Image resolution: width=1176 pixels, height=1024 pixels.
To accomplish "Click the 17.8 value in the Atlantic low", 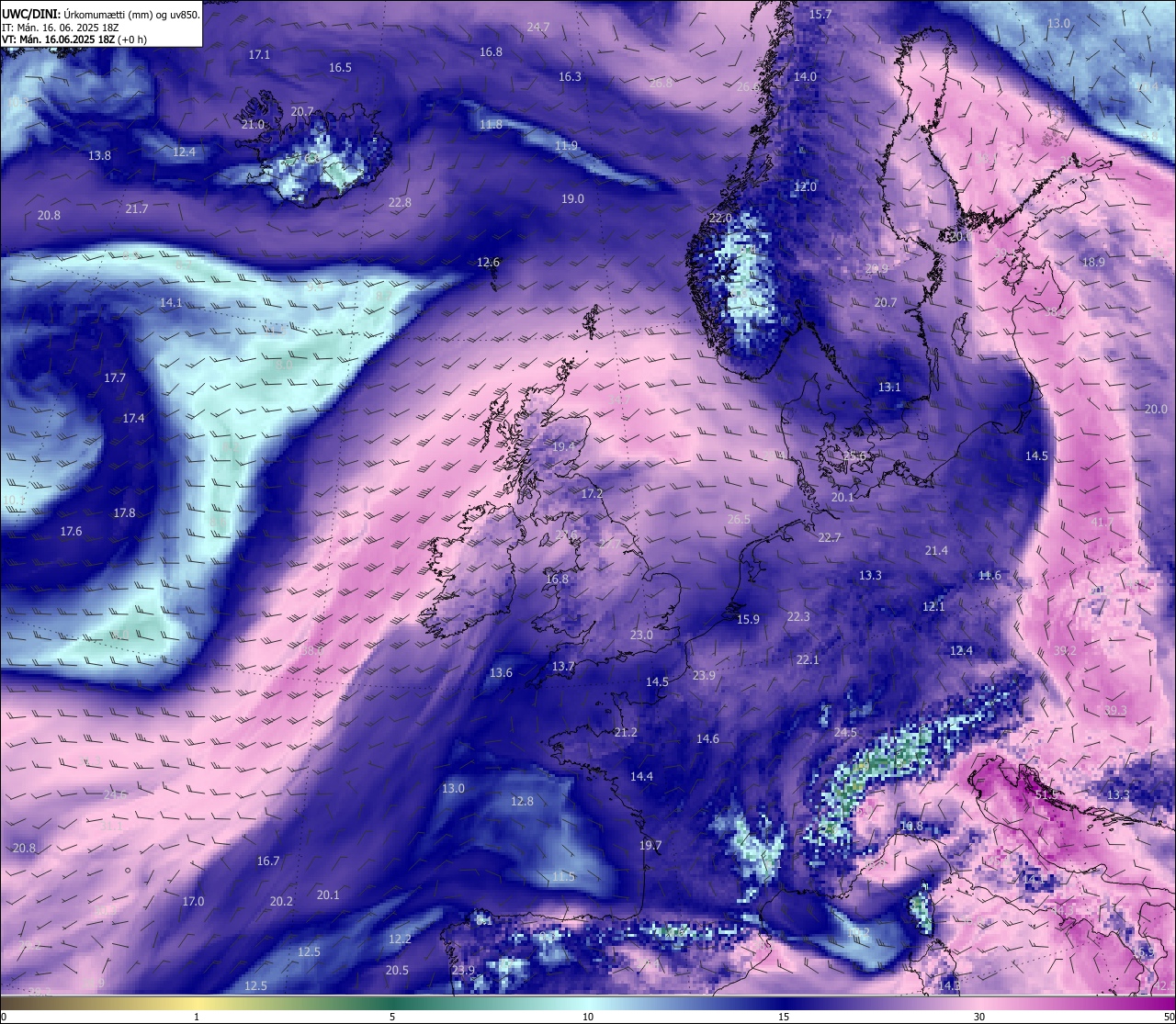I will [124, 512].
